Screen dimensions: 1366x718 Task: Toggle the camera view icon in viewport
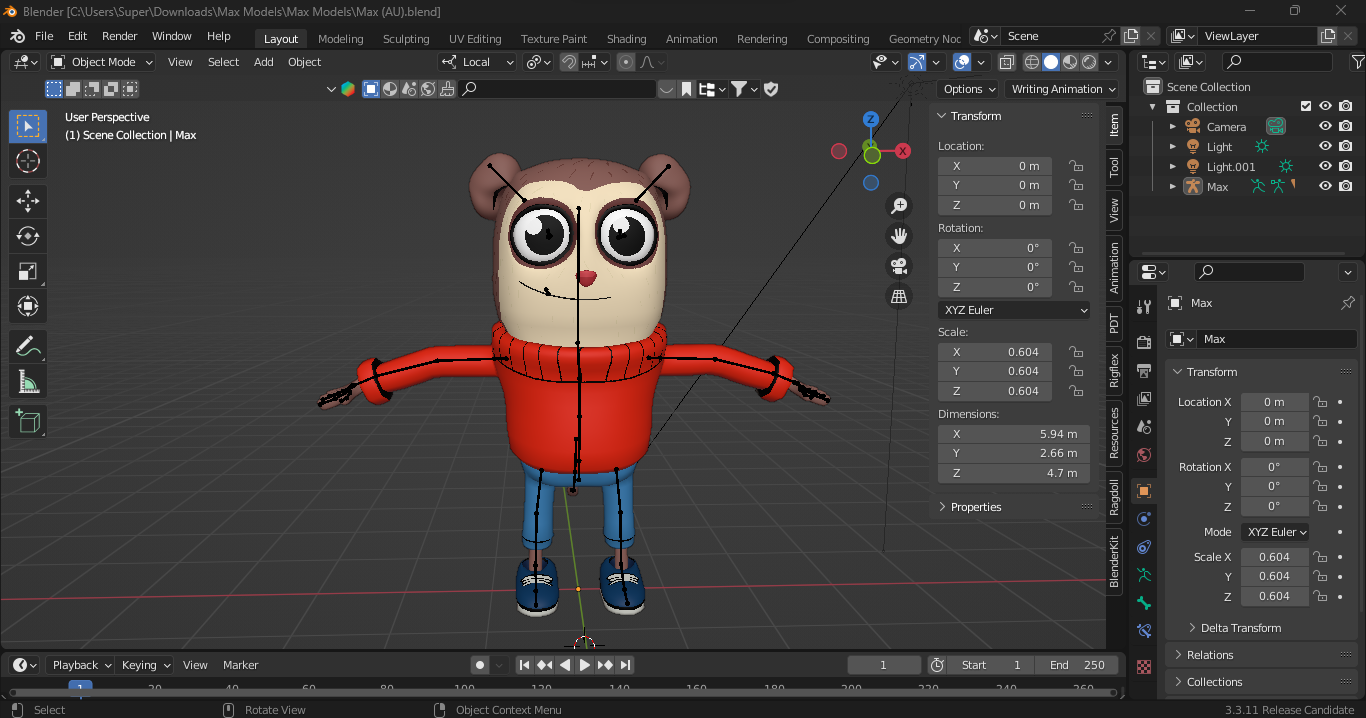pyautogui.click(x=899, y=266)
